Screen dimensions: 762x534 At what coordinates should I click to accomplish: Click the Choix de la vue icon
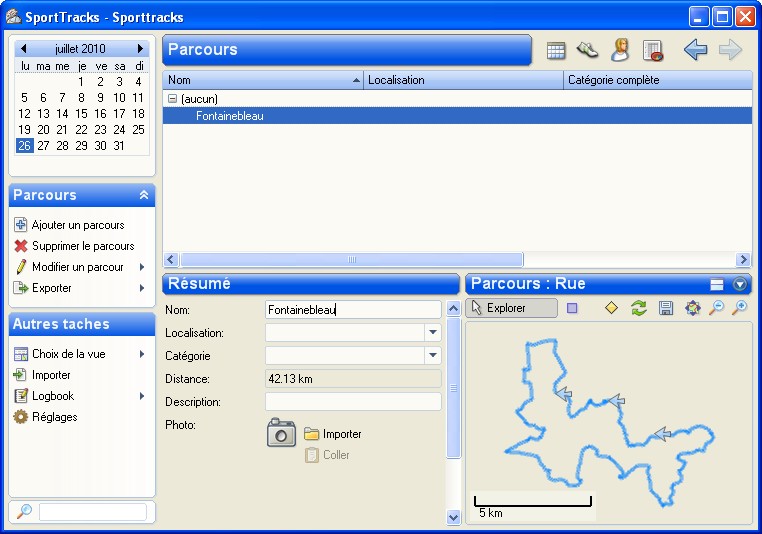pos(20,354)
